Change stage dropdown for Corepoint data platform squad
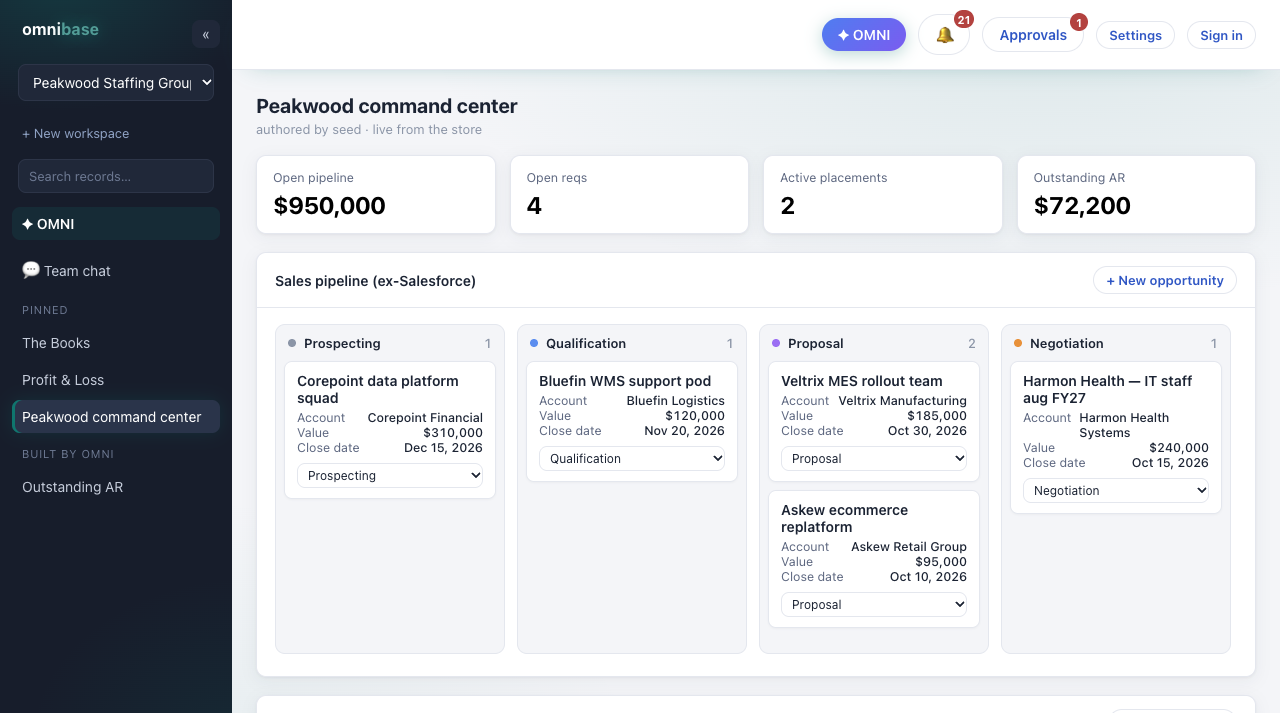Image resolution: width=1280 pixels, height=713 pixels. [x=390, y=475]
